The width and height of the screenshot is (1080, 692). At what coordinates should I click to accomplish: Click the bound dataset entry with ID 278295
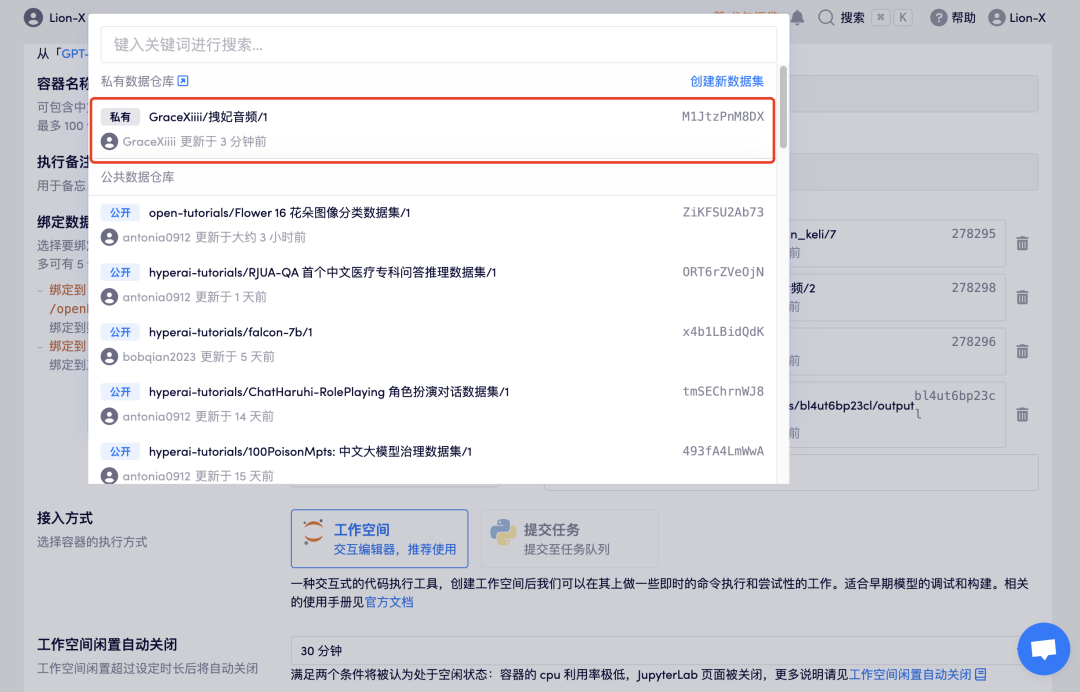tap(897, 244)
